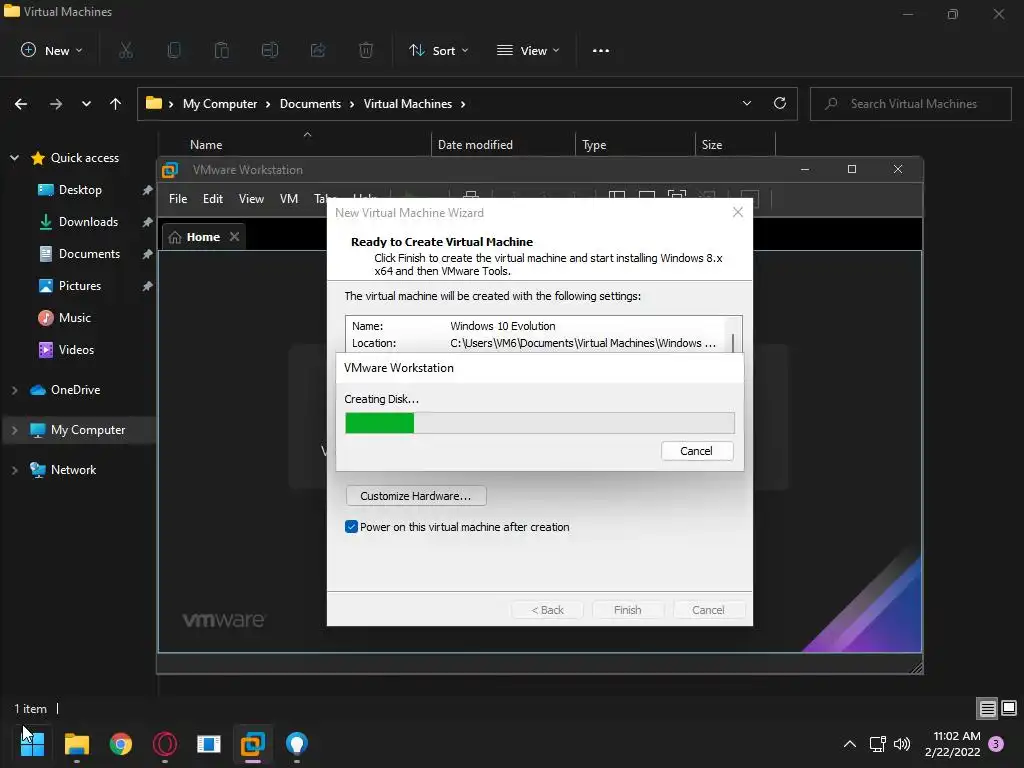Click the Rename icon in Explorer toolbar
The image size is (1024, 768).
(270, 50)
